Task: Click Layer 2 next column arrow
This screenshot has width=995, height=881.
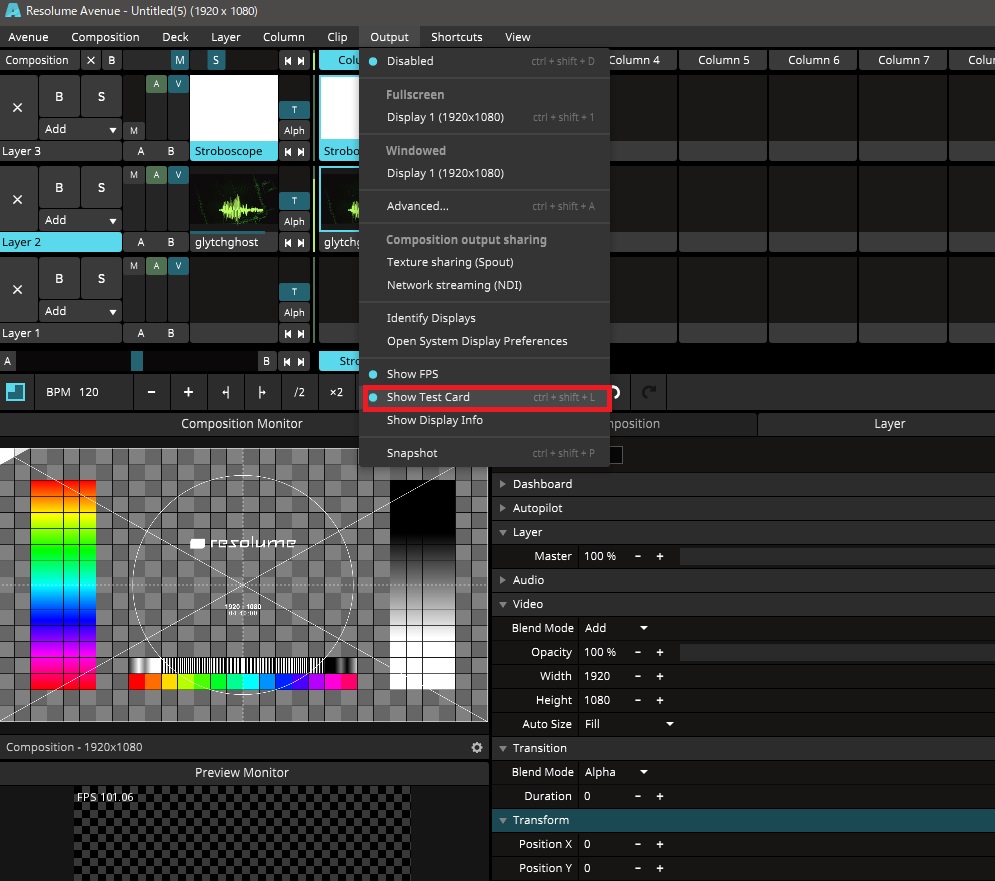Action: tap(301, 242)
